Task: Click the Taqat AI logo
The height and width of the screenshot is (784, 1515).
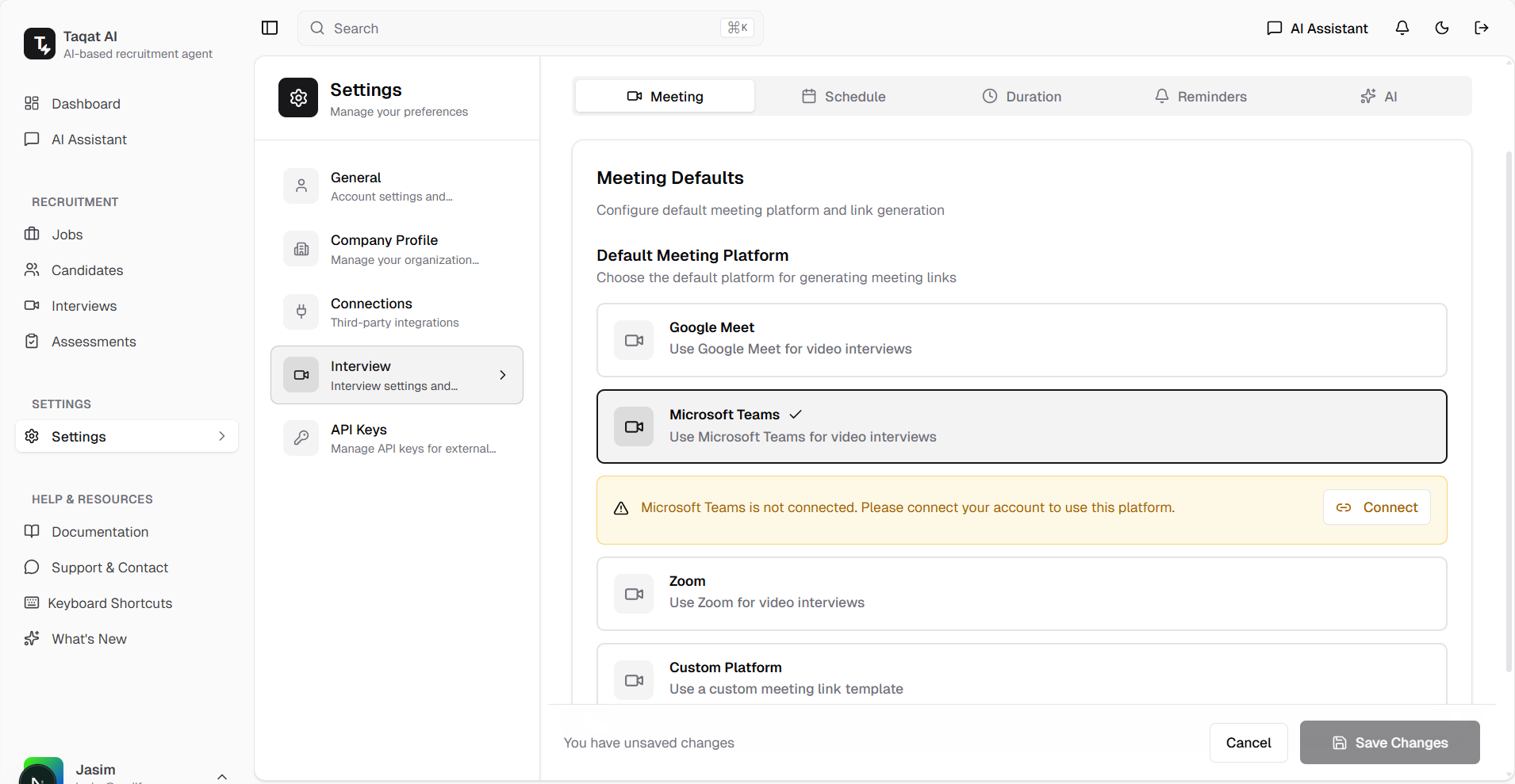Action: pyautogui.click(x=40, y=44)
